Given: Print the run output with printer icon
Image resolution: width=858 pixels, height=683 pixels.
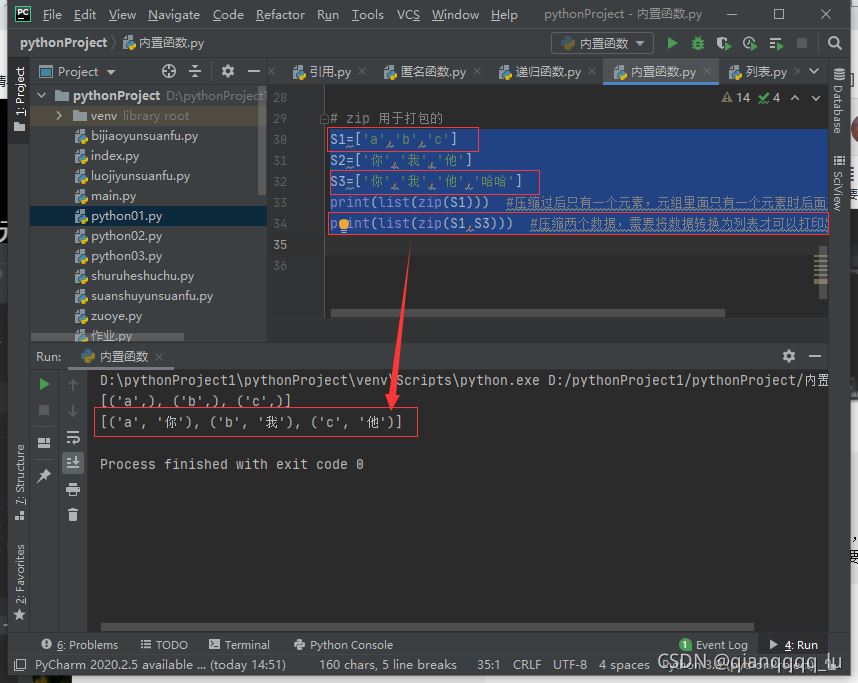Looking at the screenshot, I should click(73, 489).
